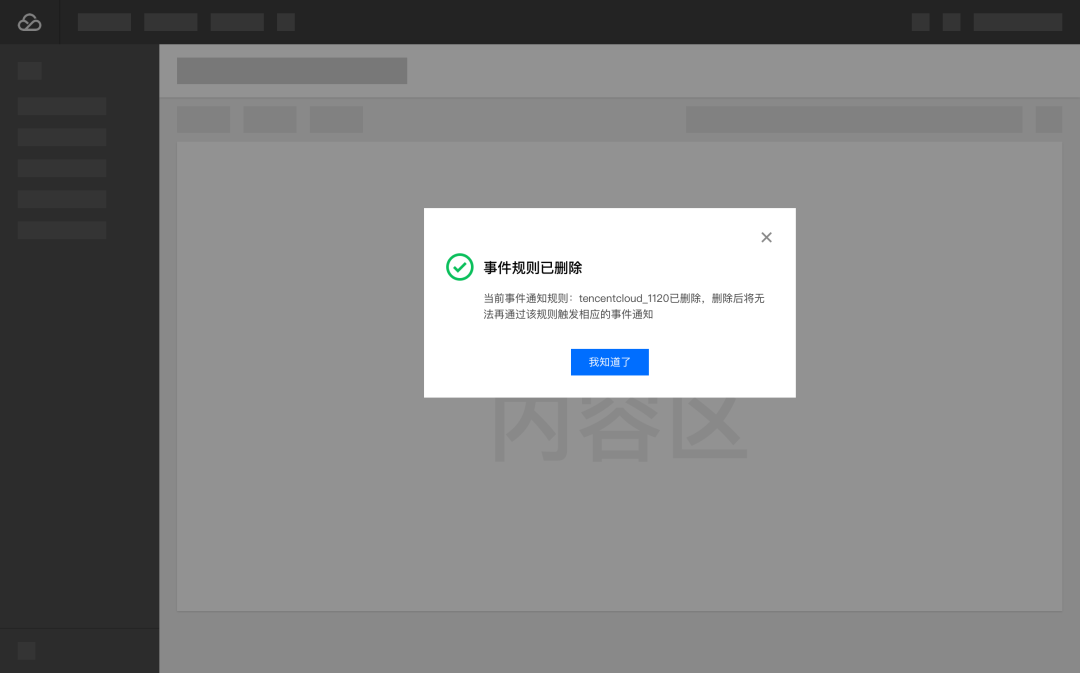Click the page title placeholder bar
This screenshot has width=1080, height=673.
pos(291,70)
